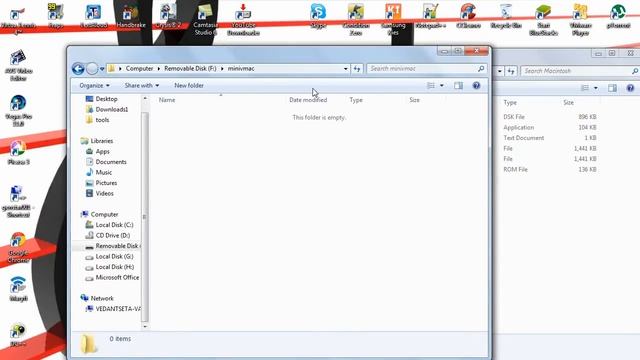Open Microsoft Office drive in navigation pane
This screenshot has height=360, width=640.
112,278
